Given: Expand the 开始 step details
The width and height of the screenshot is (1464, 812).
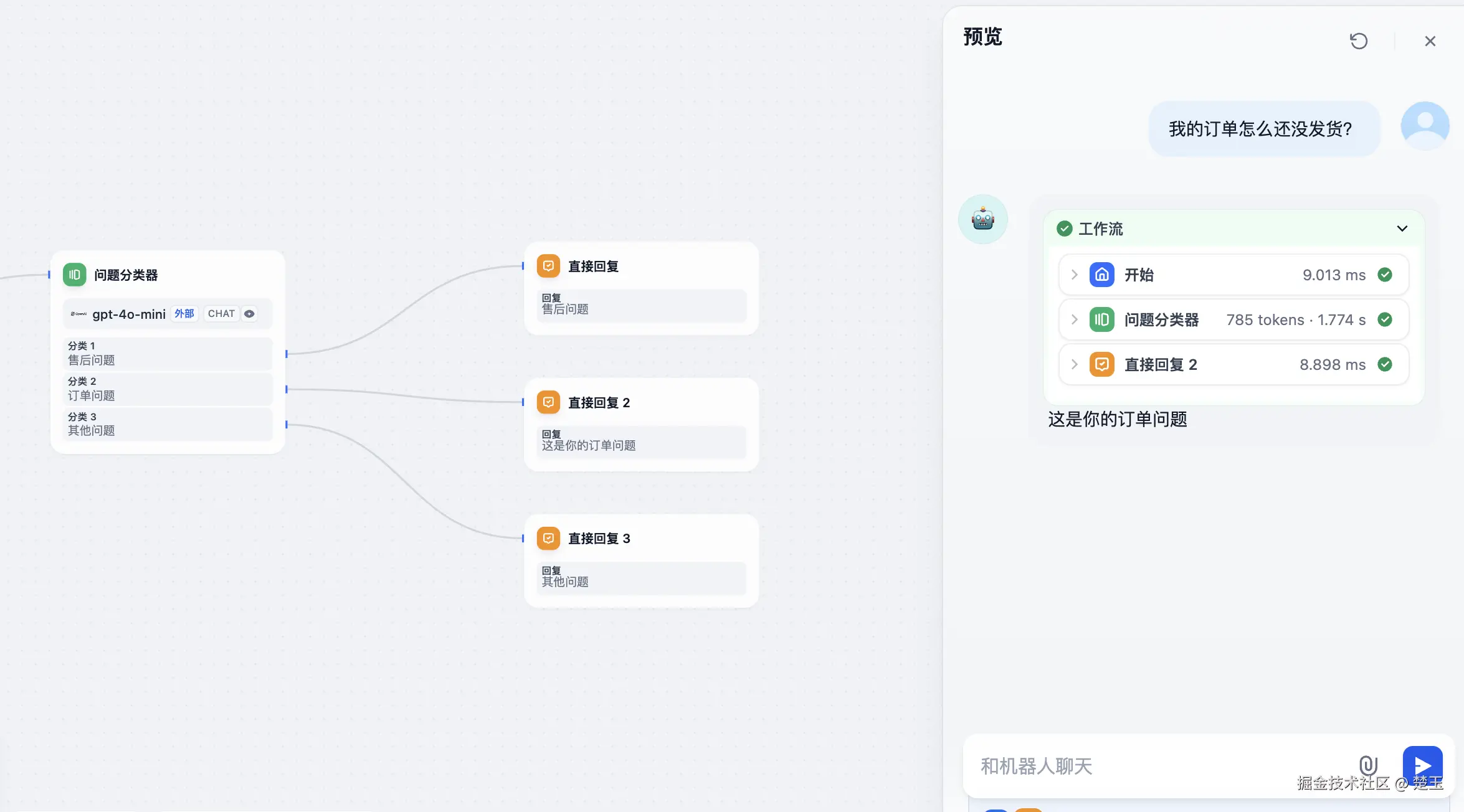Looking at the screenshot, I should tap(1074, 275).
